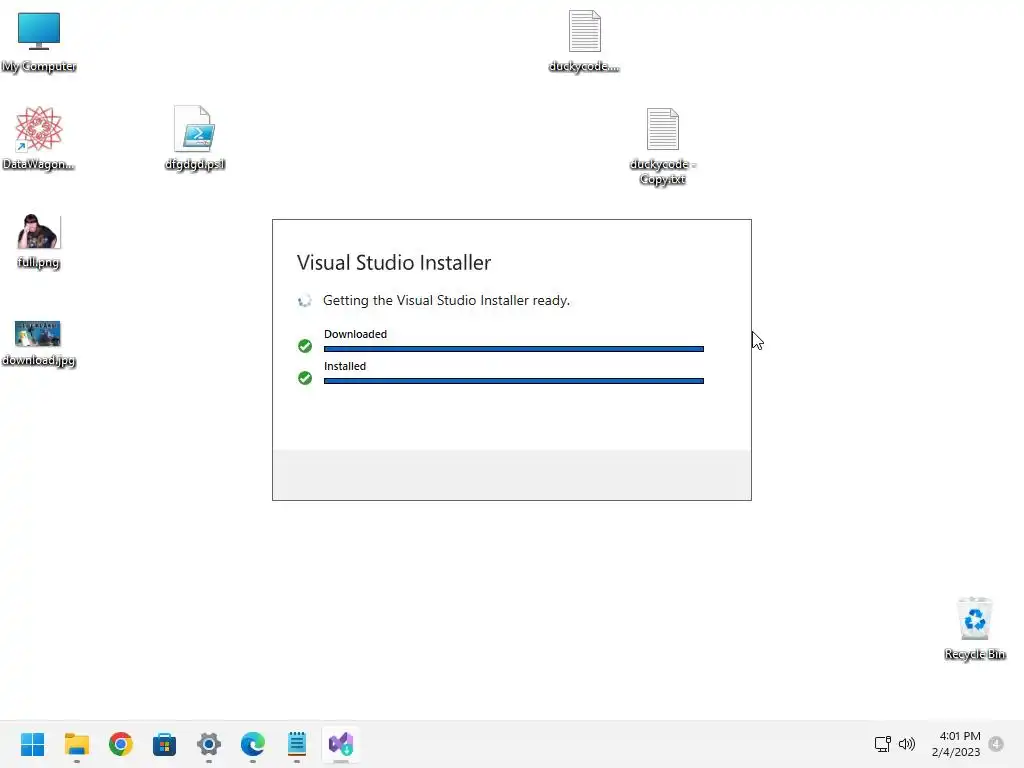Viewport: 1024px width, 768px height.
Task: Click the Downloaded progress bar
Action: point(514,349)
